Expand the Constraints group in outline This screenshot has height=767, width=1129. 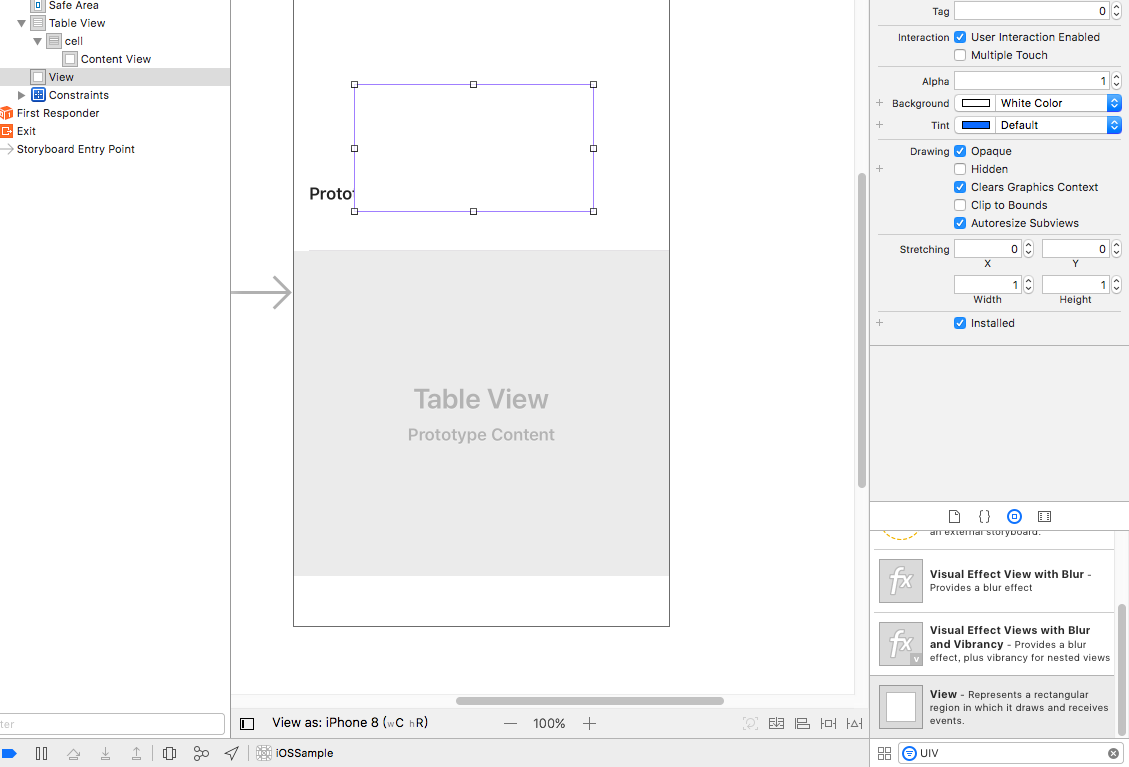click(22, 95)
